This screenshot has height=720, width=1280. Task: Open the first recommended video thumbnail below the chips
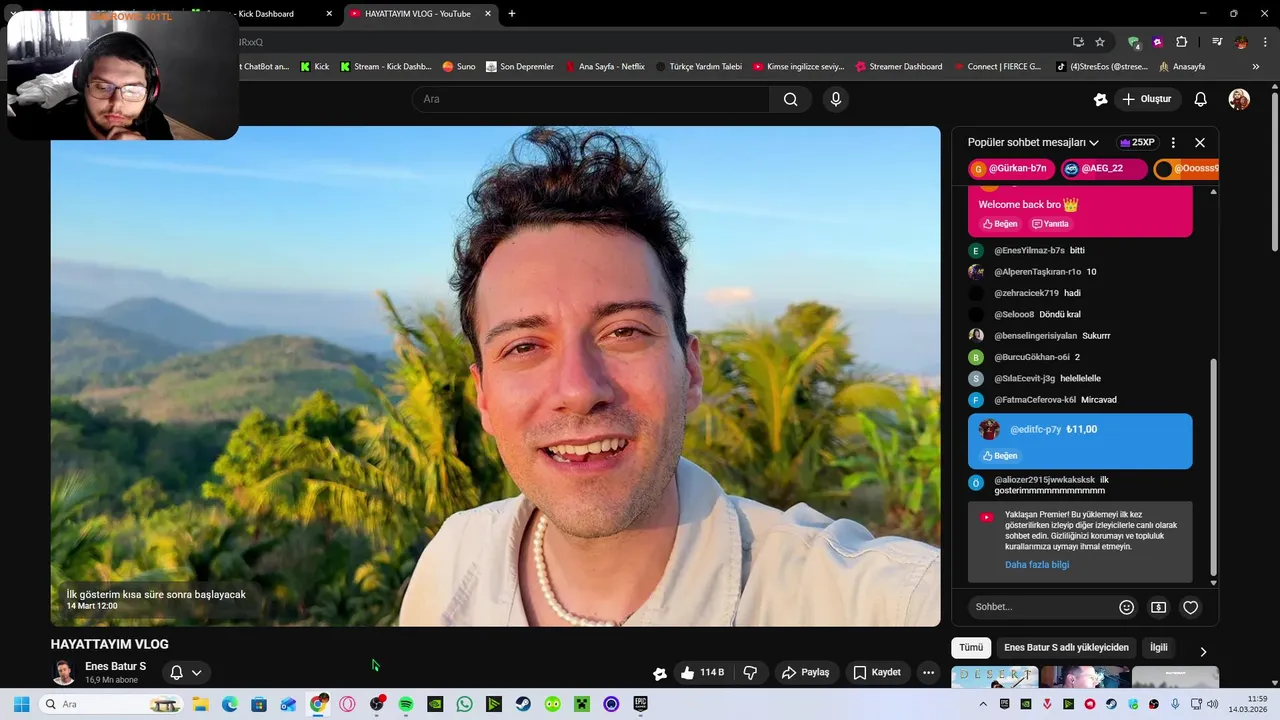[995, 677]
